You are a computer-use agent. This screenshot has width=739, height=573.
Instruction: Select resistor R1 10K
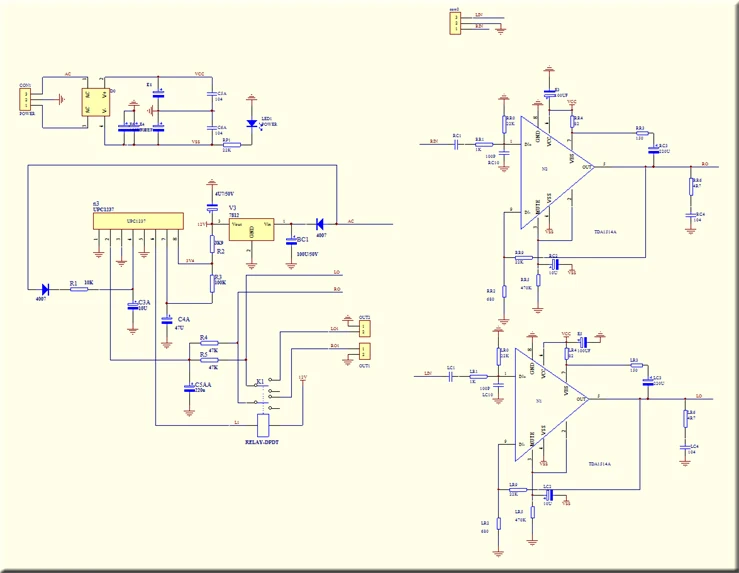point(79,289)
